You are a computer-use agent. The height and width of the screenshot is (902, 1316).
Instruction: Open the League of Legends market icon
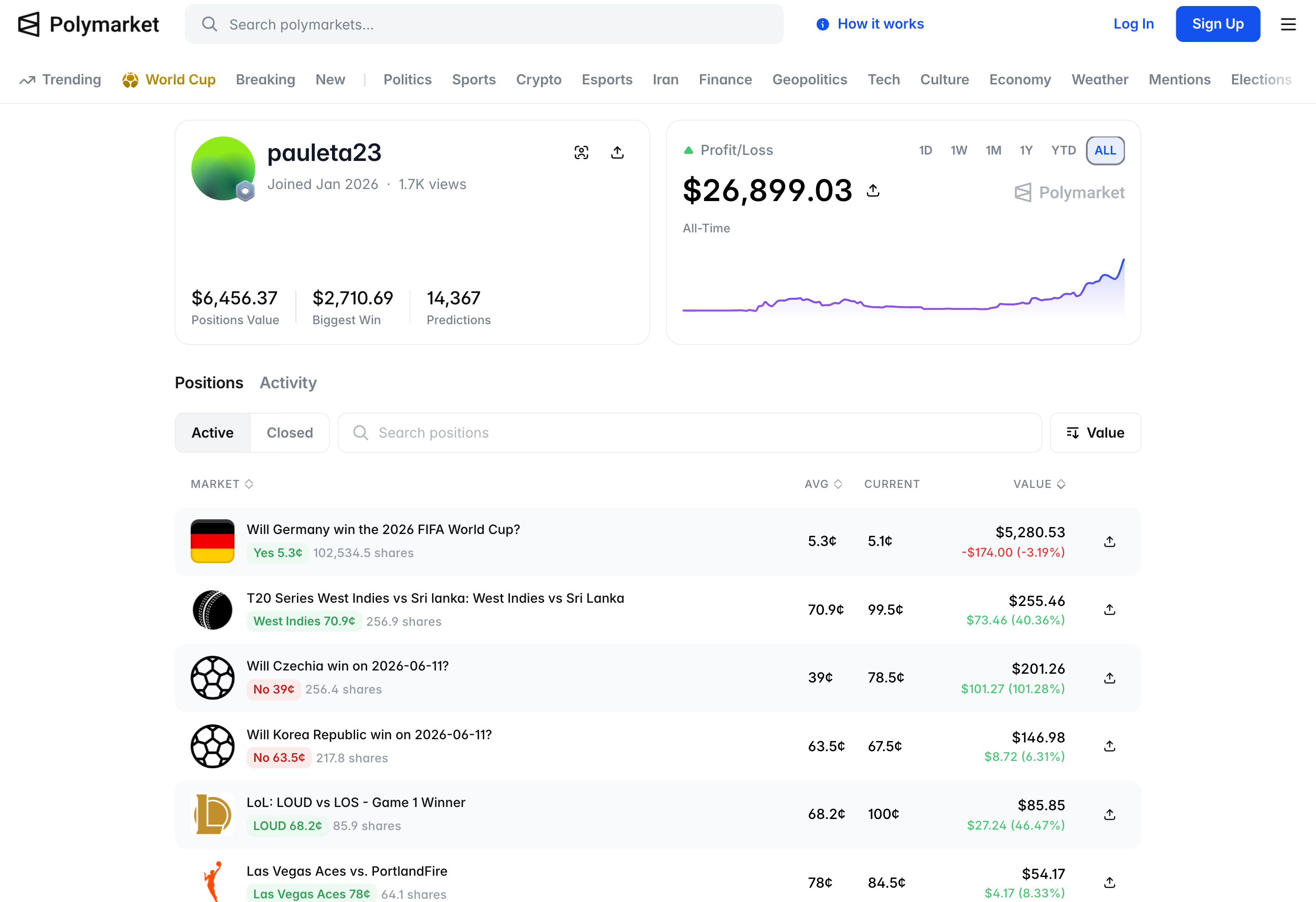(213, 814)
